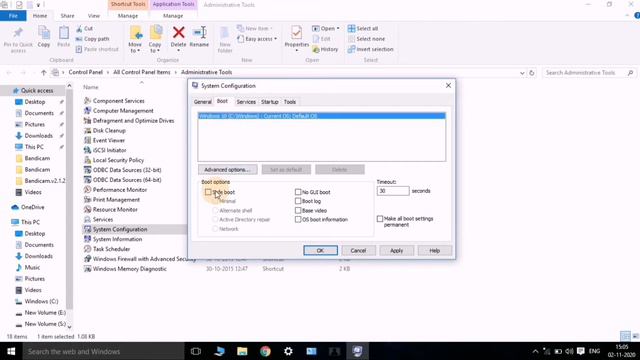Collapse the ribbon using the chevron

(627, 16)
